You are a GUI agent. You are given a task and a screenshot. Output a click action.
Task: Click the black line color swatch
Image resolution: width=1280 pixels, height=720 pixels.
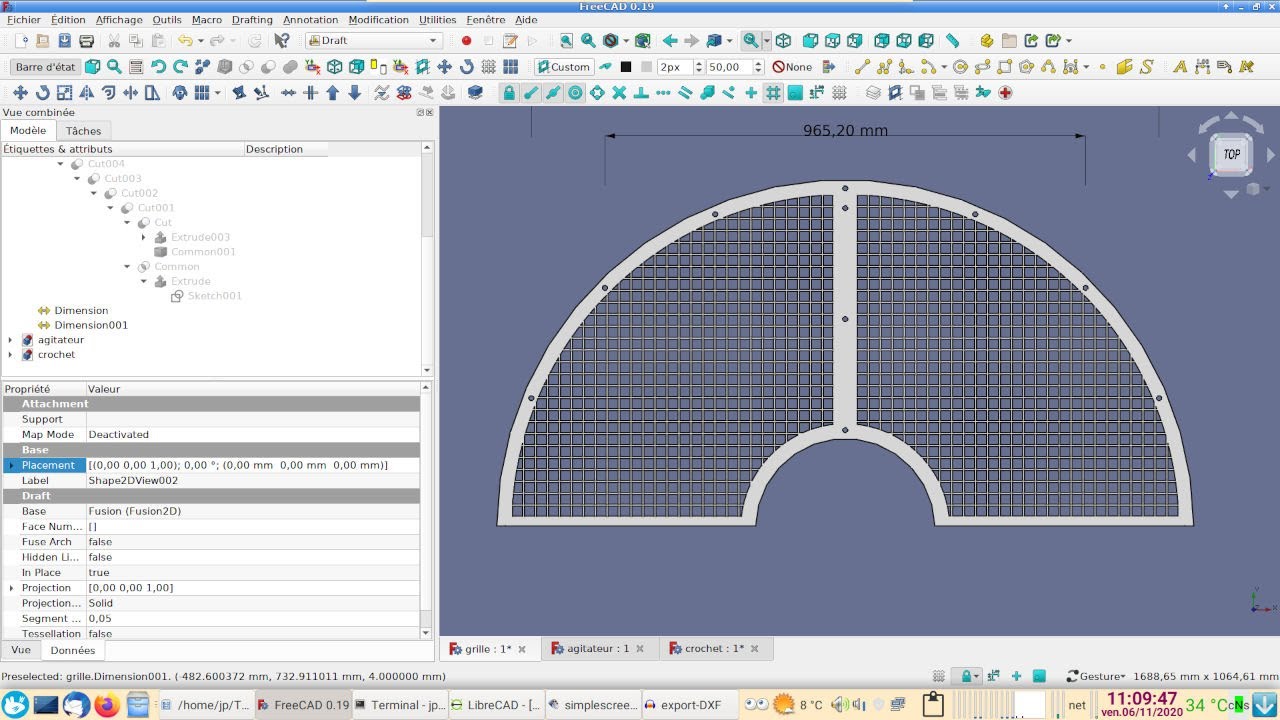[x=626, y=67]
